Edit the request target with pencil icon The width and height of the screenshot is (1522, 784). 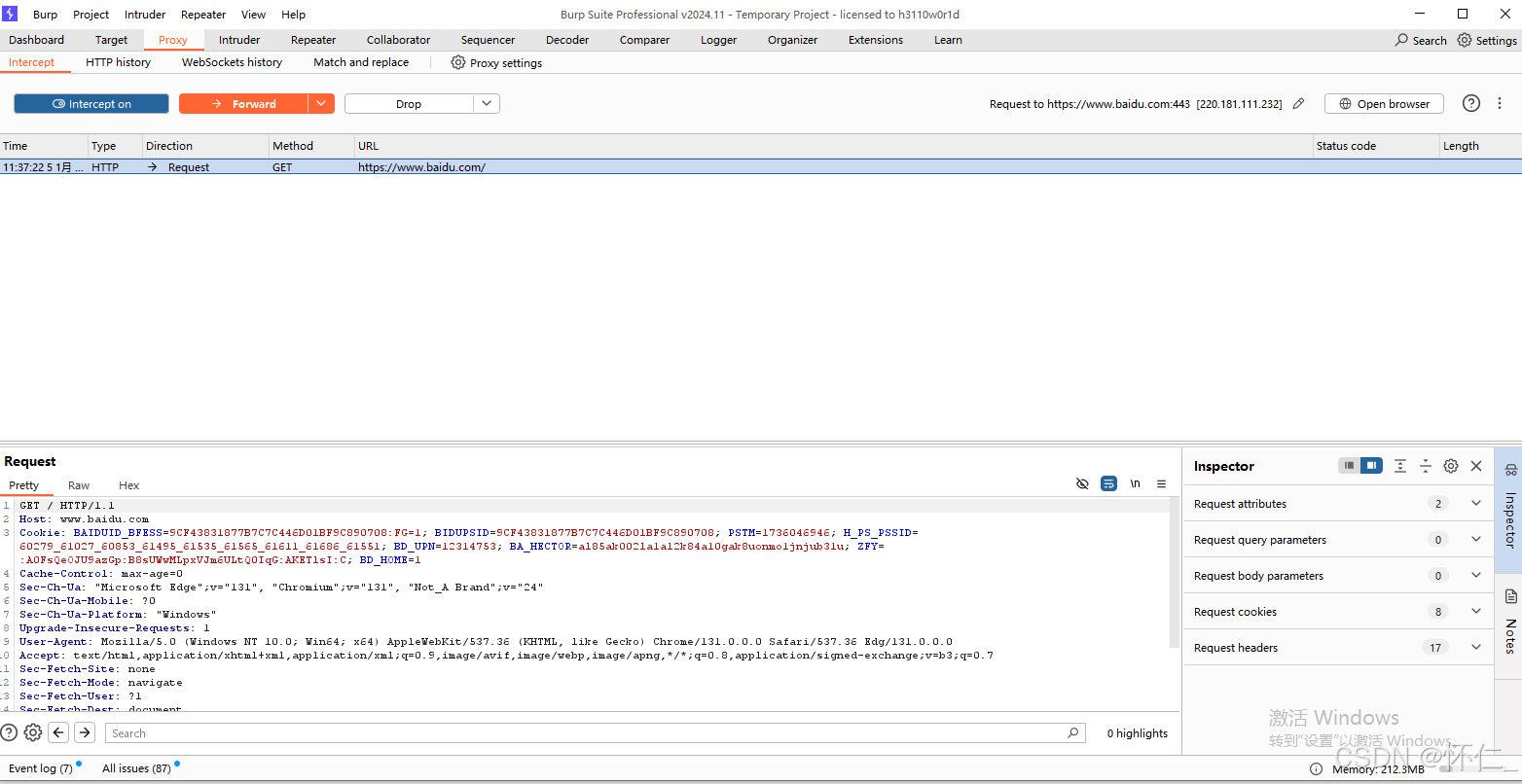pos(1298,104)
